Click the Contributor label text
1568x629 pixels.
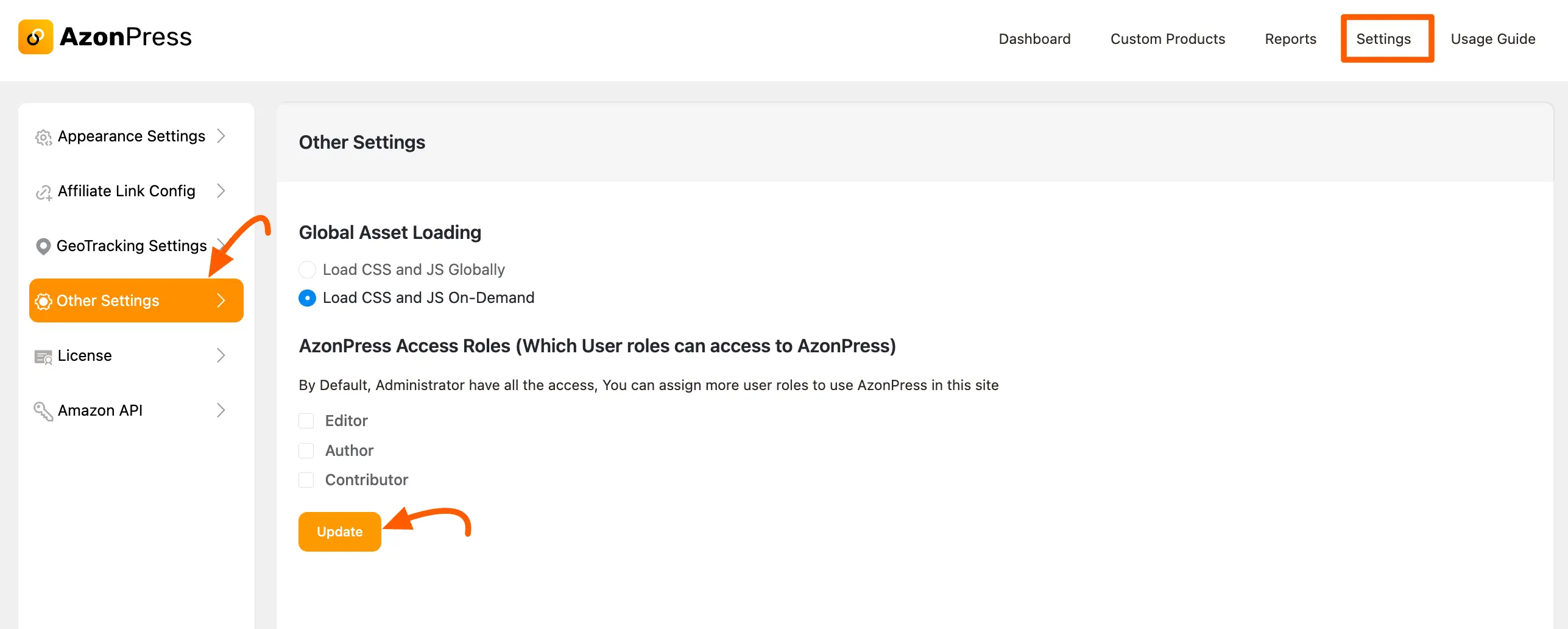coord(366,480)
